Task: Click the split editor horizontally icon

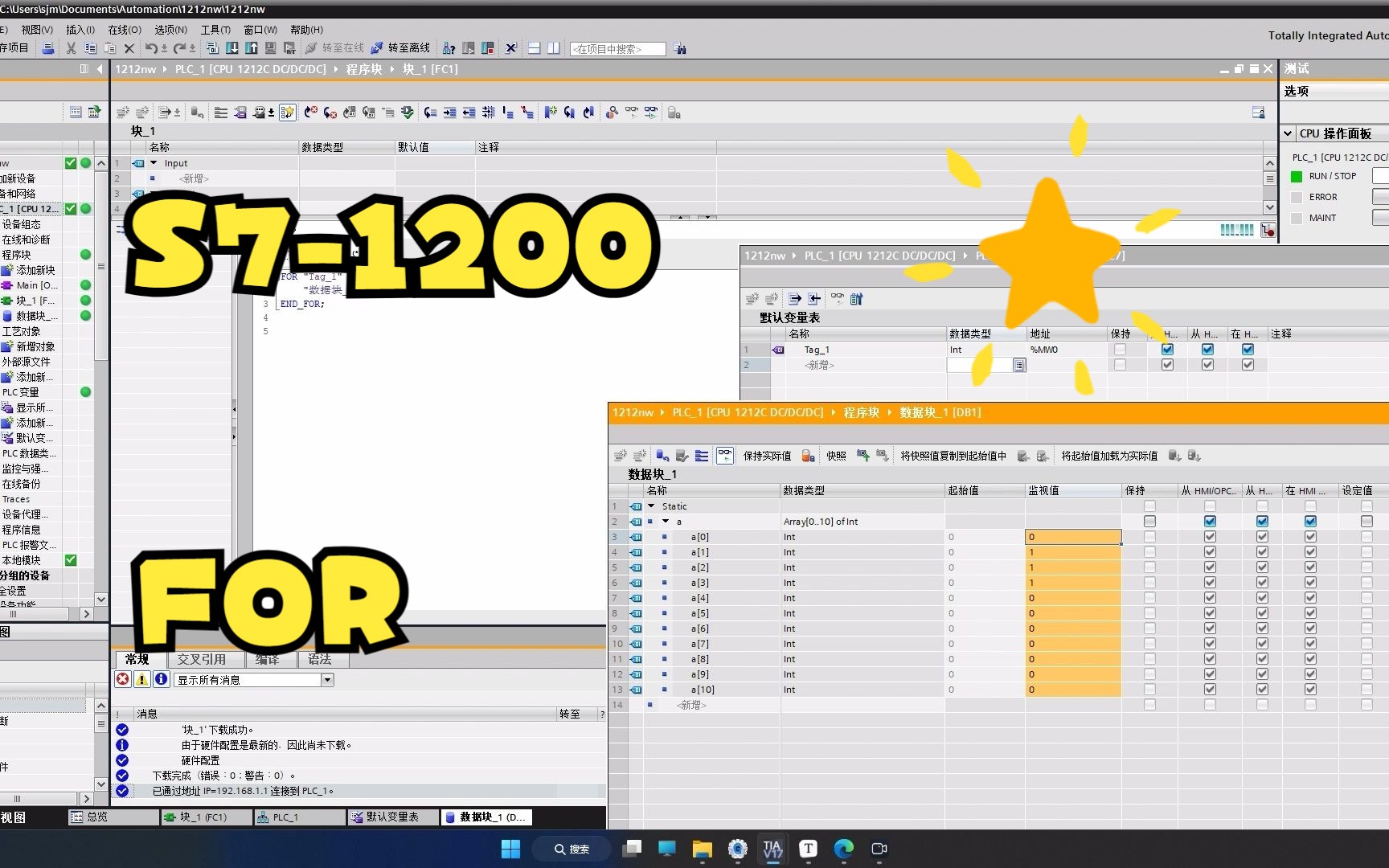Action: 534,48
